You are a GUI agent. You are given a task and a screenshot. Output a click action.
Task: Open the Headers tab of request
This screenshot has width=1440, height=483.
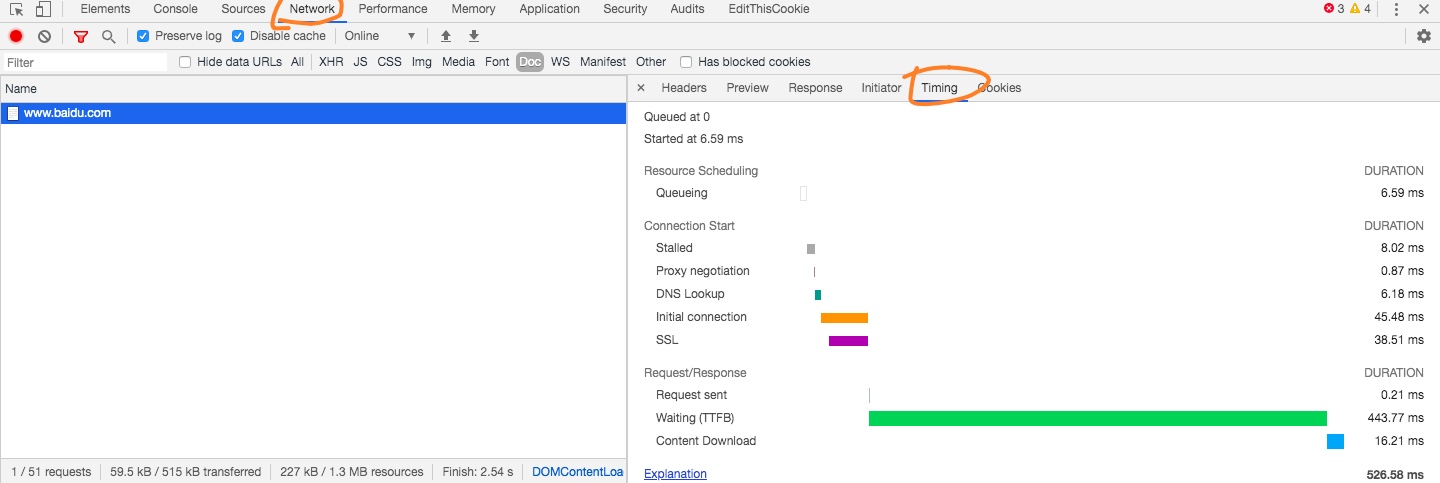click(684, 88)
